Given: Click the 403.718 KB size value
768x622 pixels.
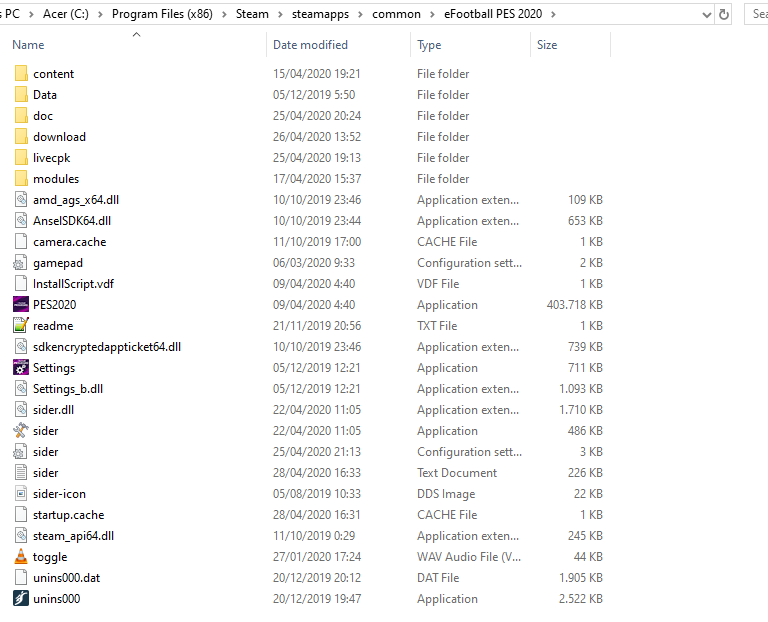Looking at the screenshot, I should tap(575, 305).
